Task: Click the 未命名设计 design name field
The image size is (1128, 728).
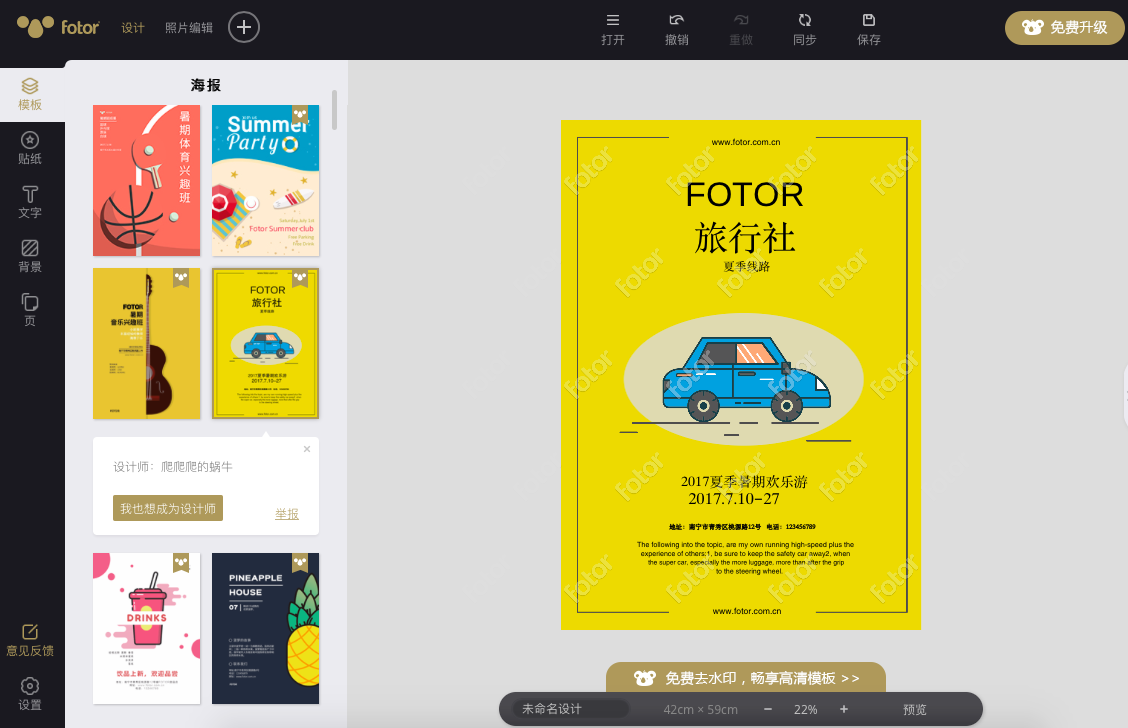Action: (571, 709)
